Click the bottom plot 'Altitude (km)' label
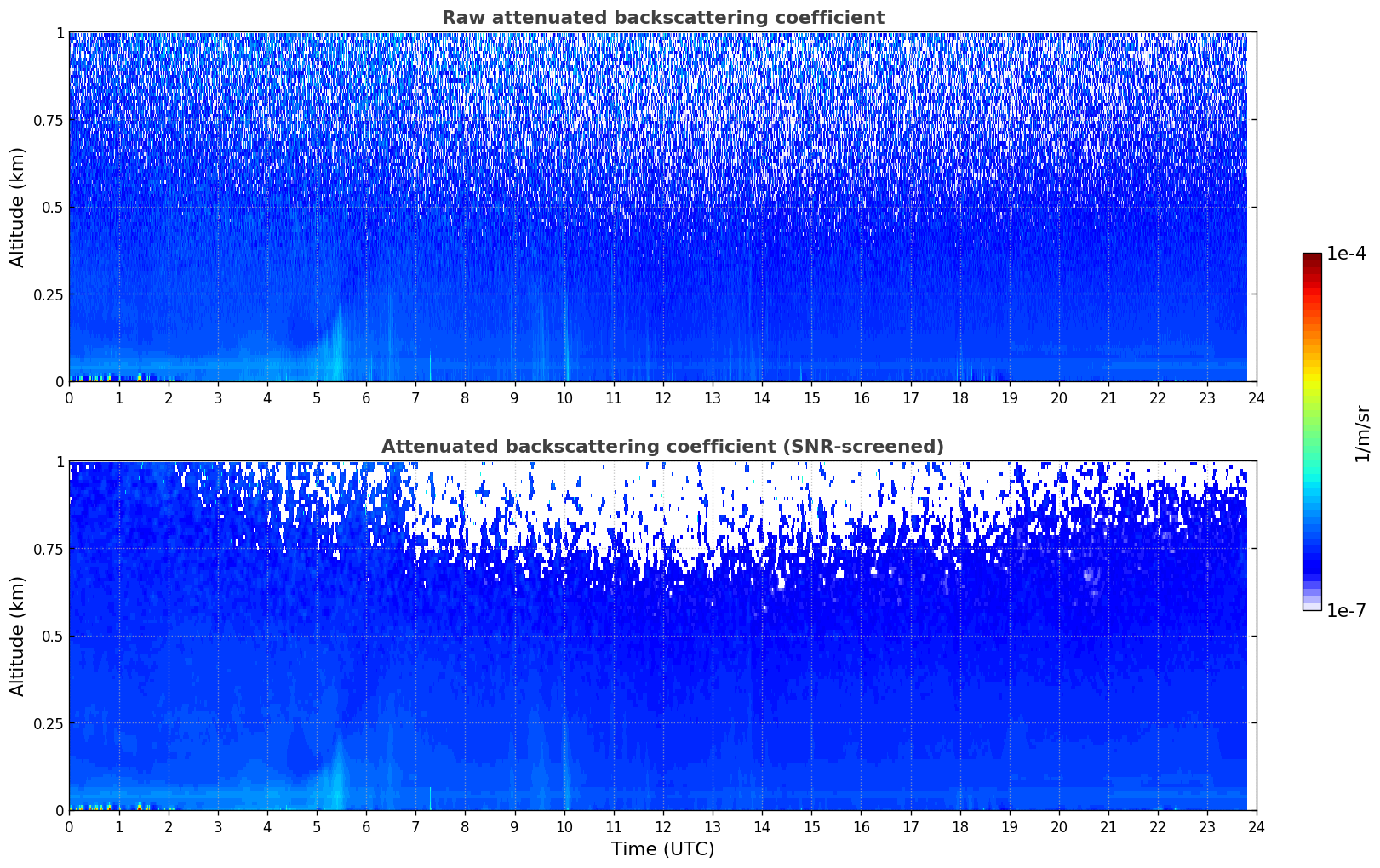This screenshot has height=868, width=1380. 18,636
